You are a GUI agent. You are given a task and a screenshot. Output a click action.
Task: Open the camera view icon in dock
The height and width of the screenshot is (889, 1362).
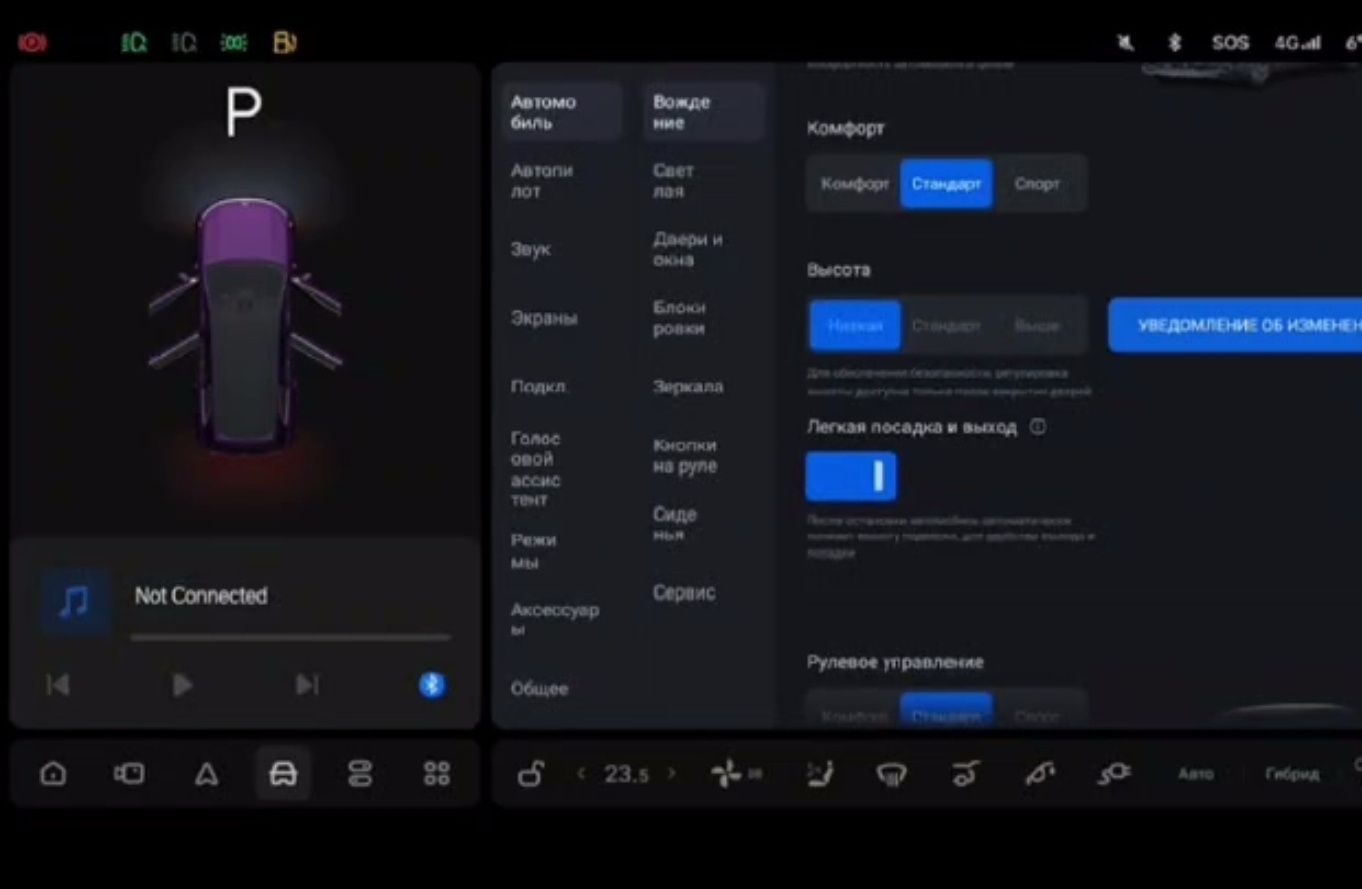coord(129,773)
